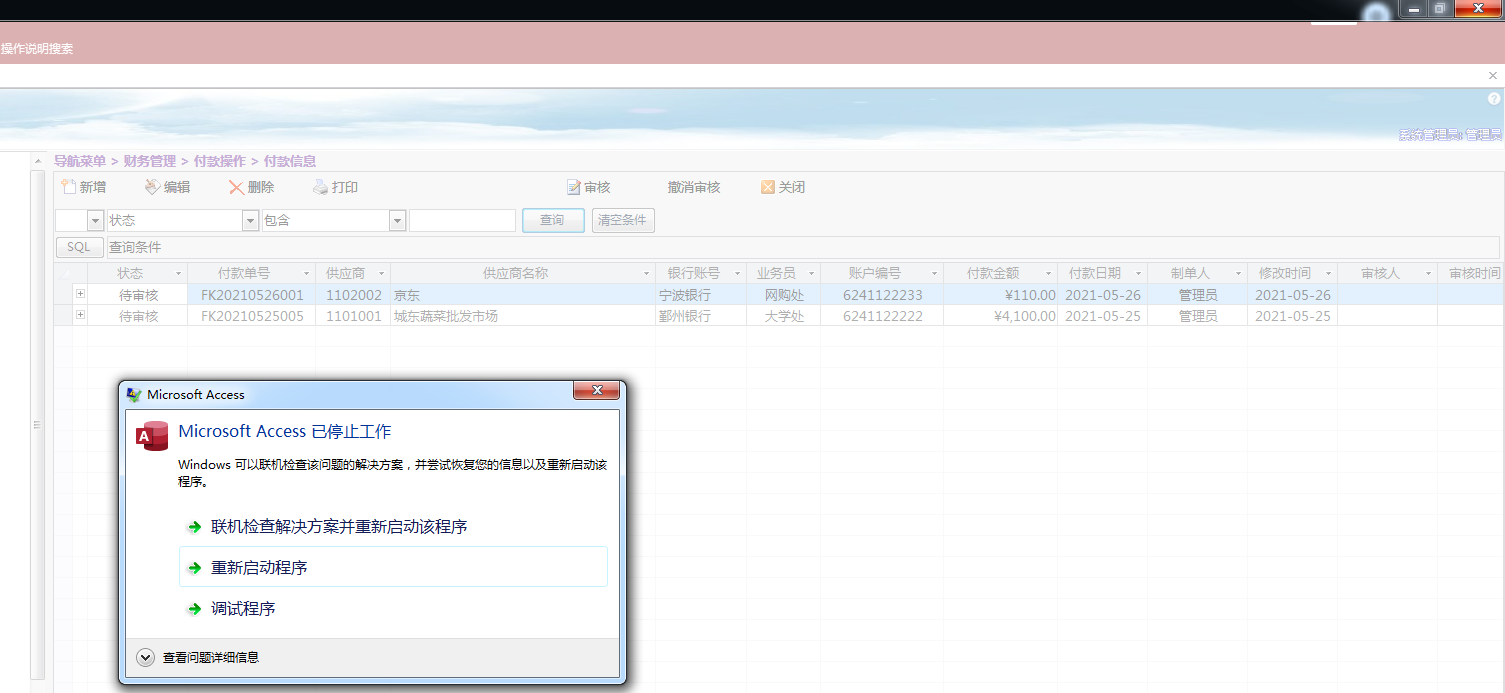Select the bank cell 鄞州银行
Screen dimensions: 1505x693
(x=700, y=316)
